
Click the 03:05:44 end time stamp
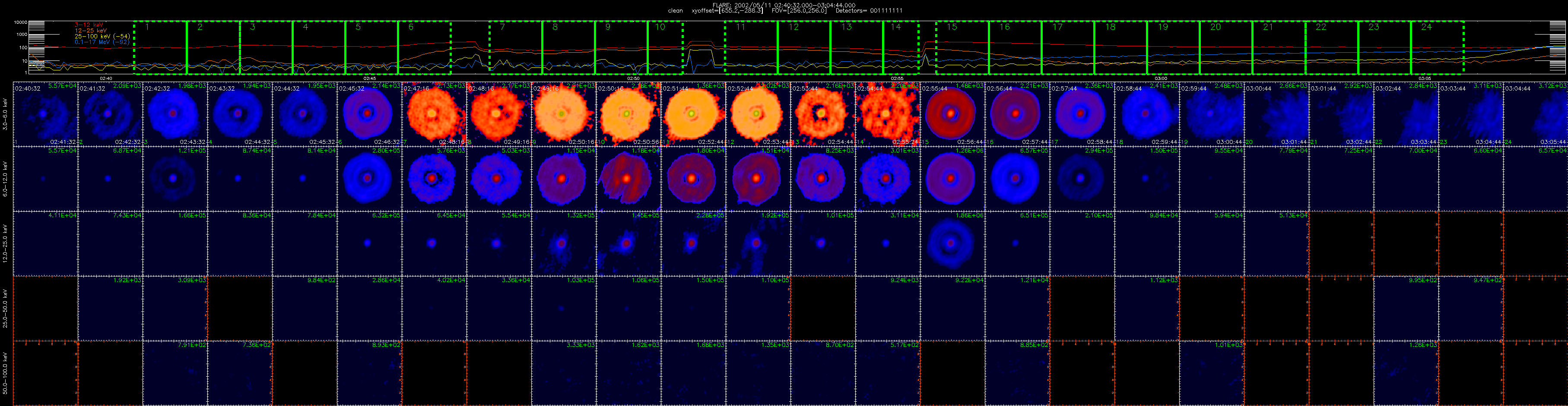tap(1554, 142)
